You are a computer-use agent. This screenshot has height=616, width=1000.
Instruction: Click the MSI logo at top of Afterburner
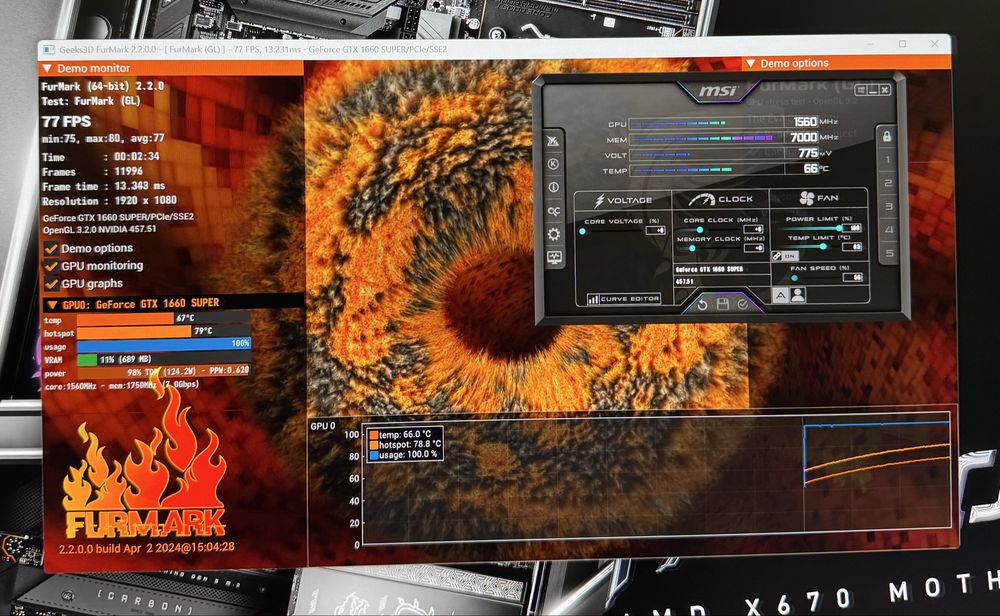click(718, 91)
